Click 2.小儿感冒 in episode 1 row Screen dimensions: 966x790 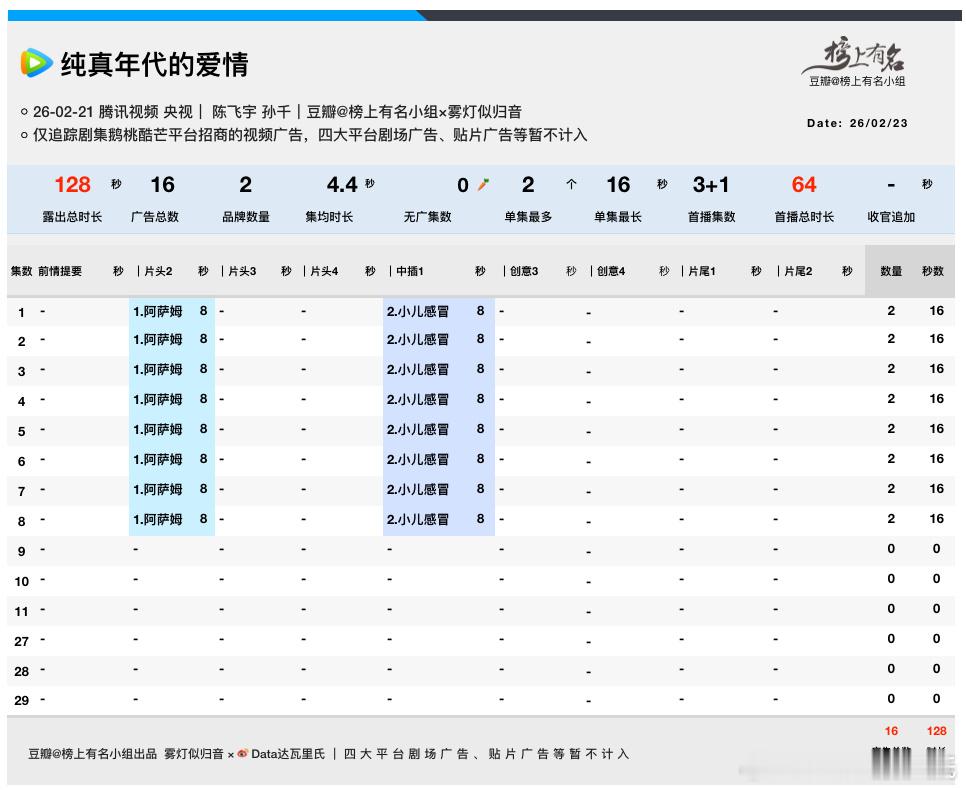point(418,311)
